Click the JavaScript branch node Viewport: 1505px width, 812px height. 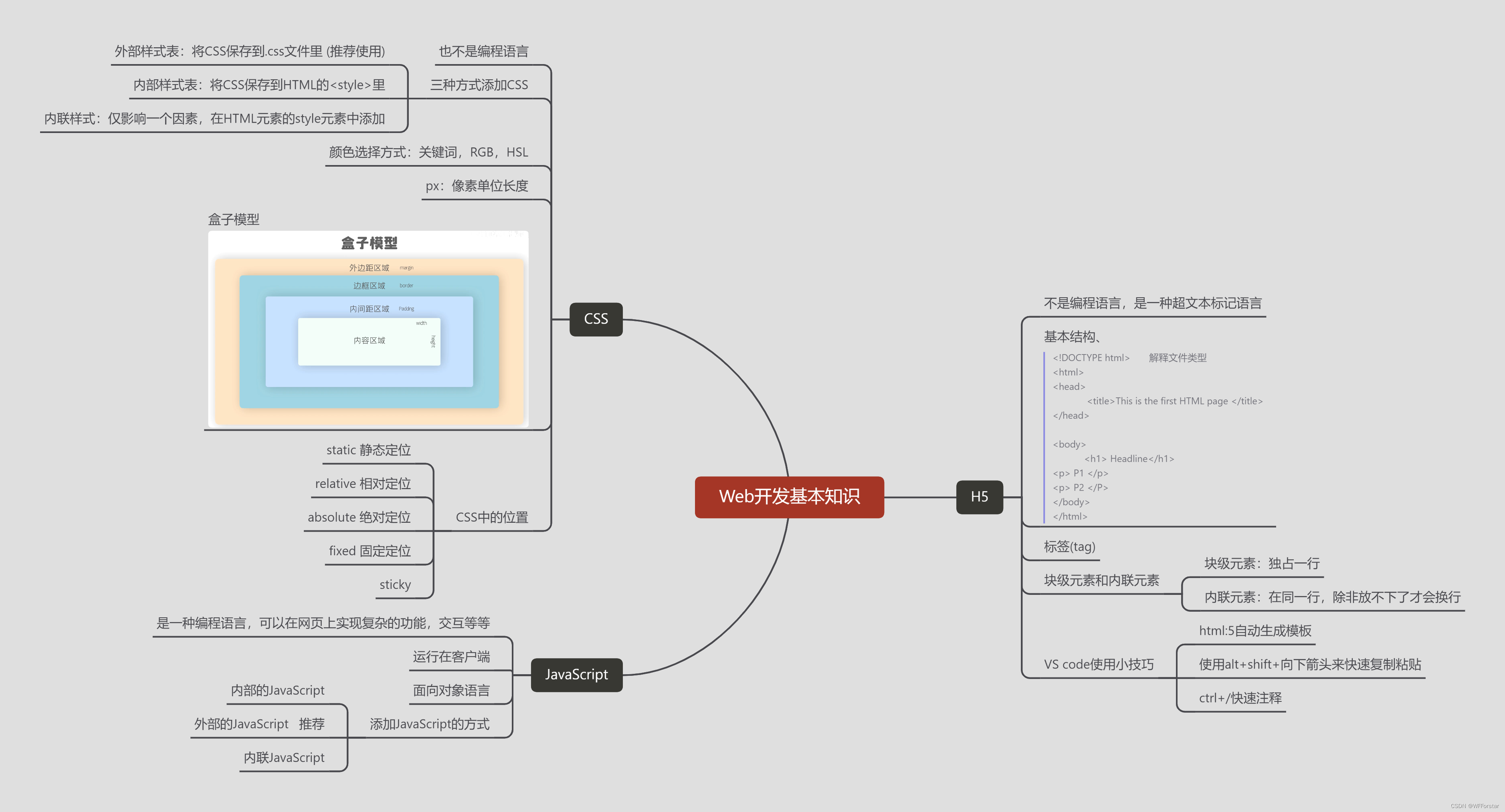point(576,674)
